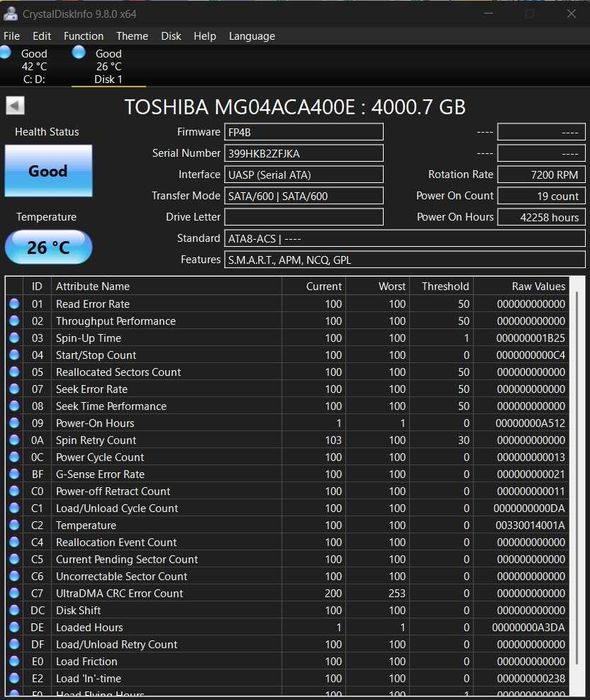Click raw value 00330014001A
The width and height of the screenshot is (590, 700).
pyautogui.click(x=530, y=525)
